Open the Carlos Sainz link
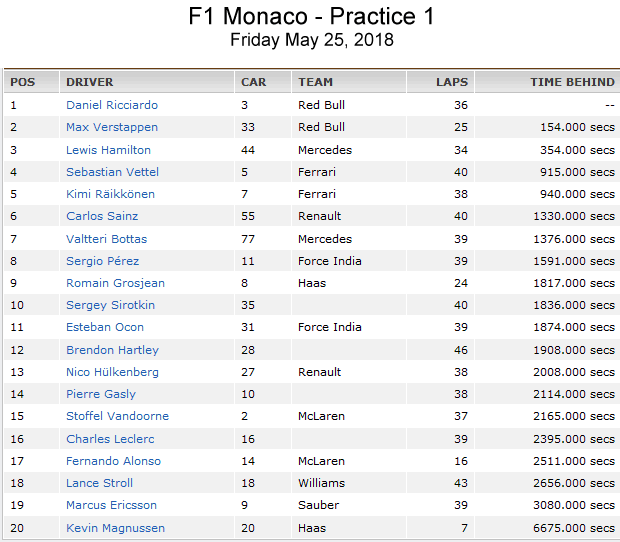Image resolution: width=620 pixels, height=542 pixels. pos(102,216)
